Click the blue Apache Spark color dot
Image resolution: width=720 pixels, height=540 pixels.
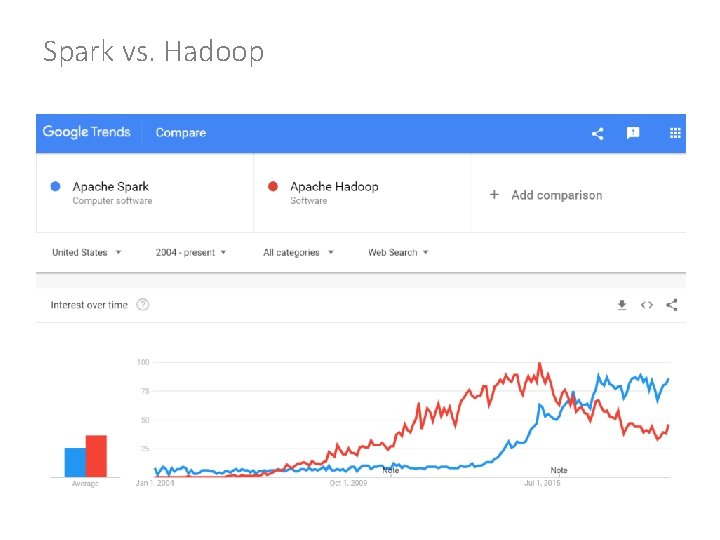click(x=56, y=186)
